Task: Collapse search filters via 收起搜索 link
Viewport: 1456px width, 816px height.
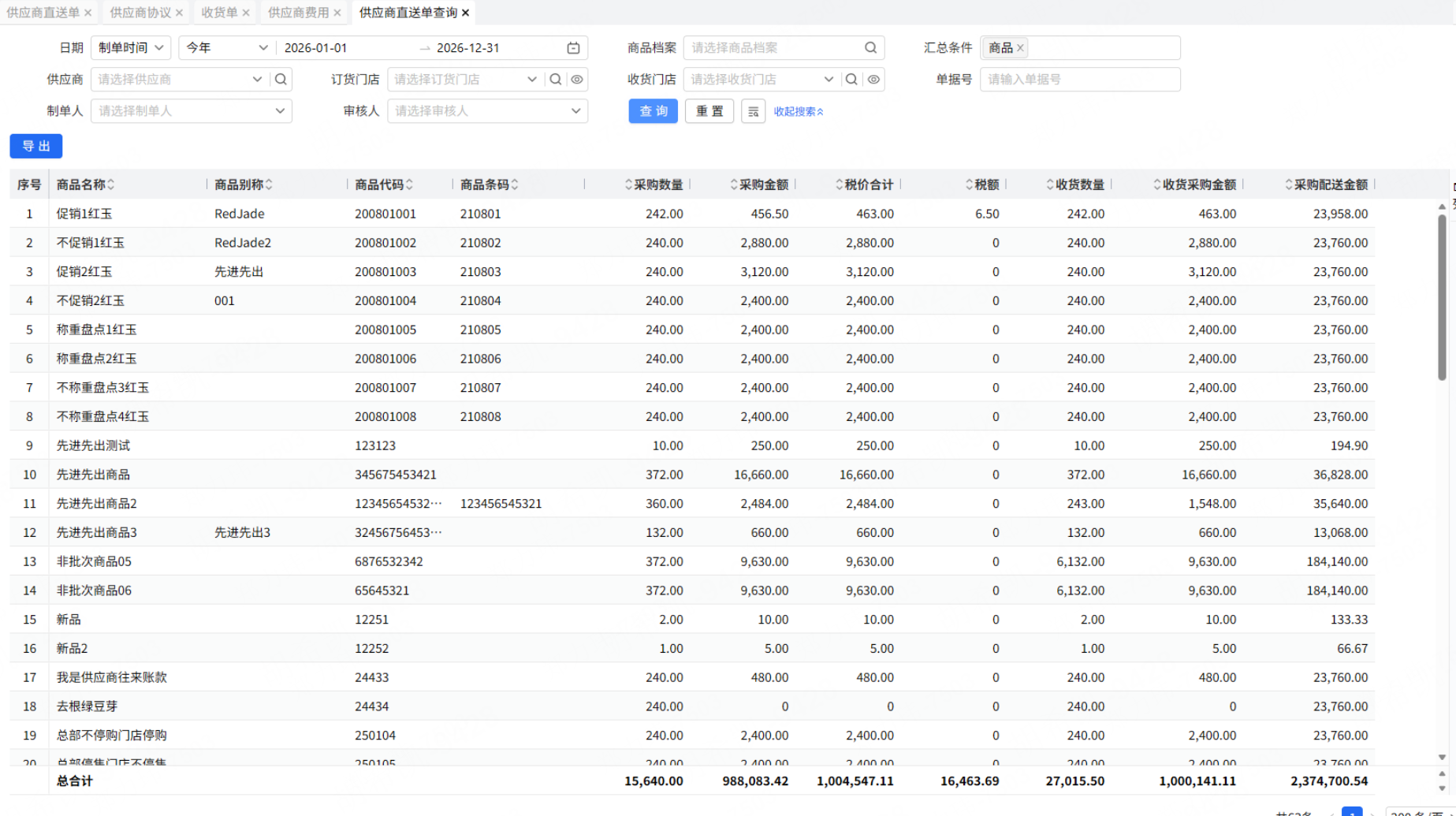Action: click(x=799, y=112)
